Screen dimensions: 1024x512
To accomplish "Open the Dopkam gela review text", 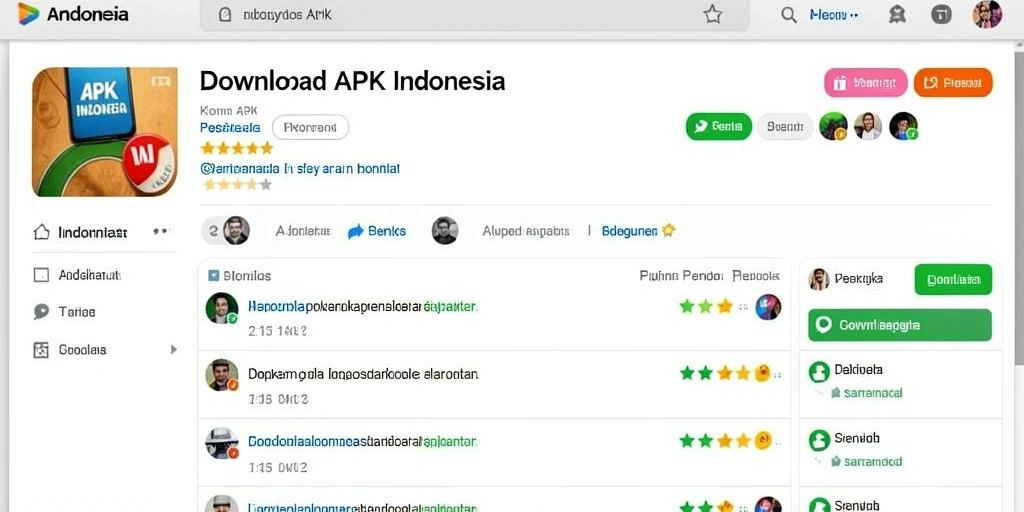I will [363, 374].
